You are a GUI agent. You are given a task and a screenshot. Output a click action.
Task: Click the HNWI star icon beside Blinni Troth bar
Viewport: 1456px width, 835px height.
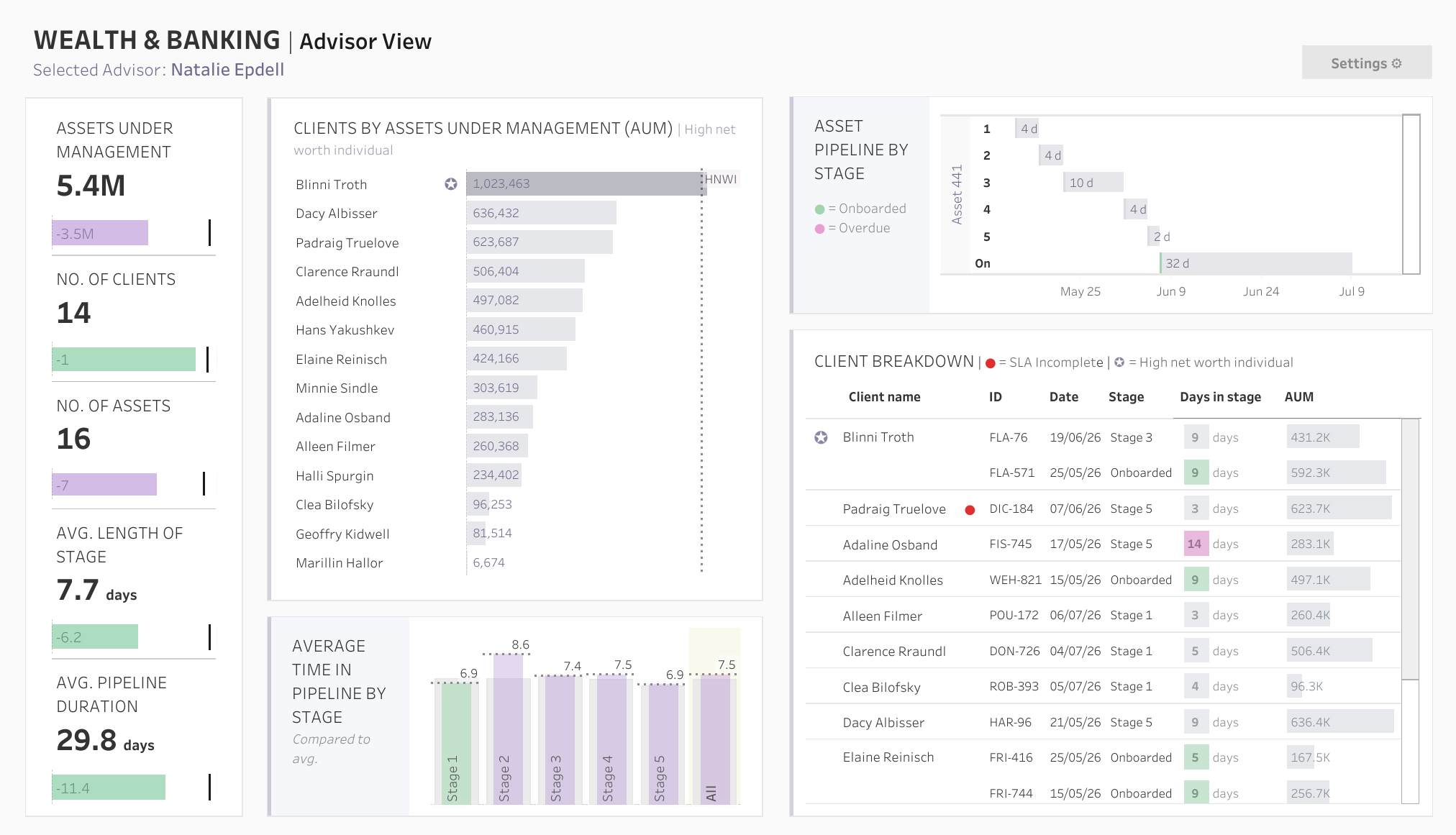[451, 184]
